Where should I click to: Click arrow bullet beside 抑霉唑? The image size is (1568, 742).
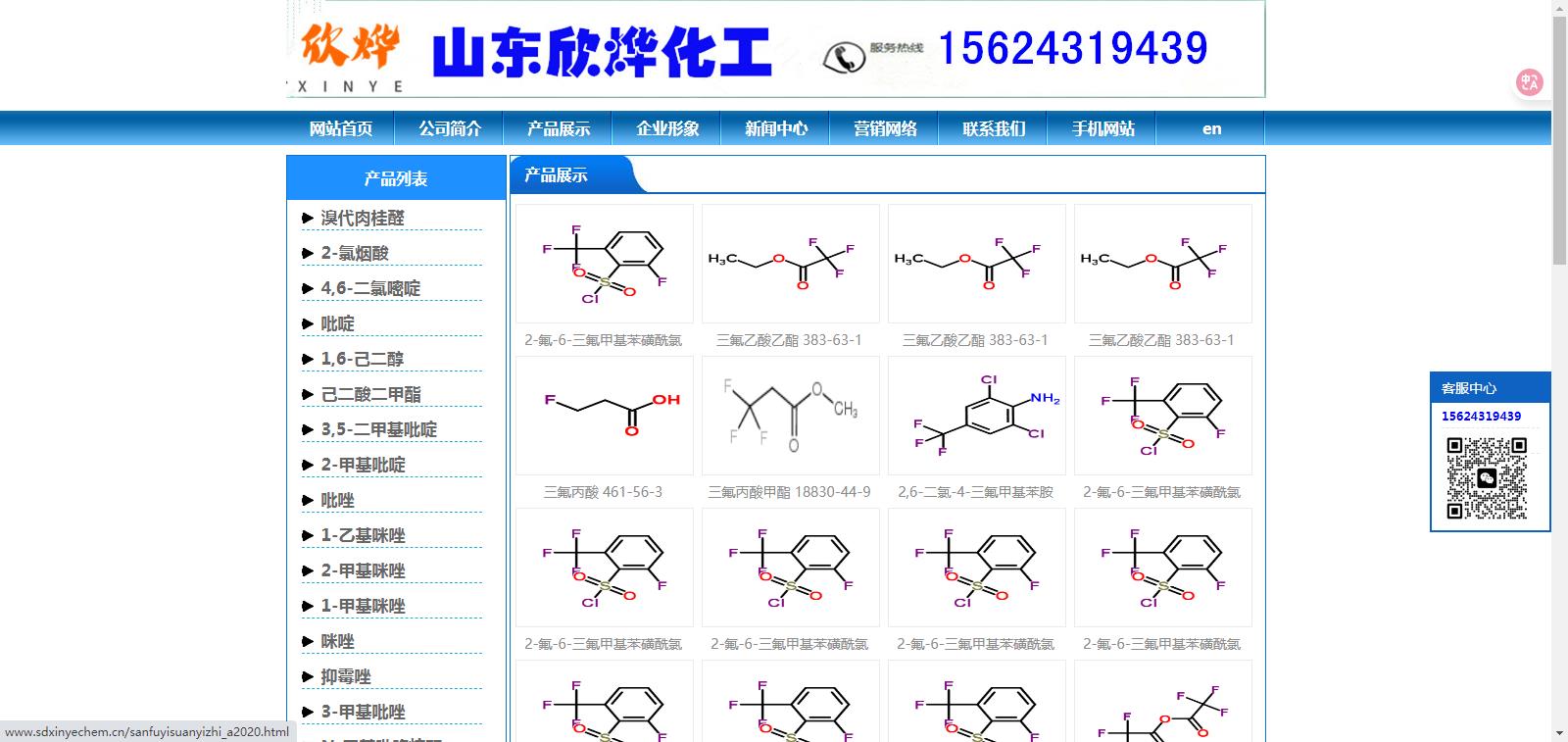coord(308,677)
